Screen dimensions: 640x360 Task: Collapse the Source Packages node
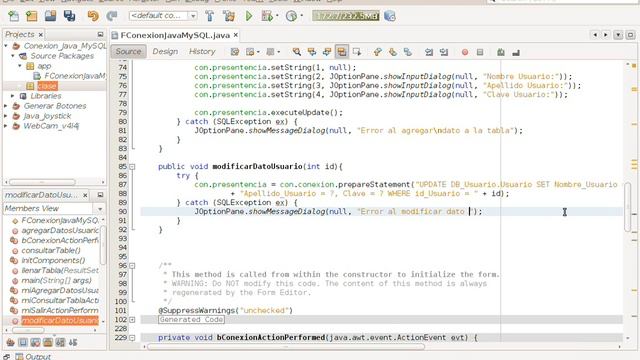tap(13, 56)
